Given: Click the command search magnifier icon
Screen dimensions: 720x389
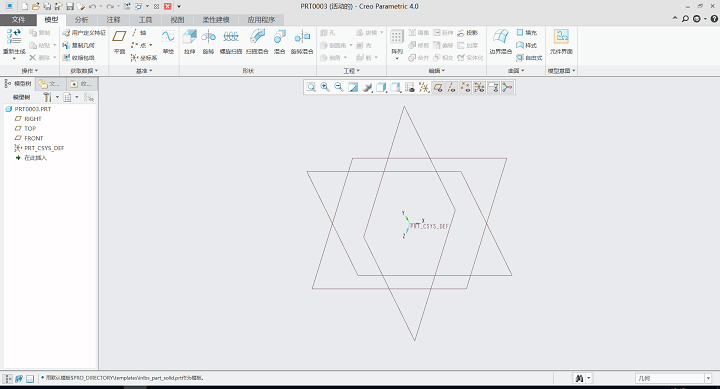Looking at the screenshot, I should [686, 19].
